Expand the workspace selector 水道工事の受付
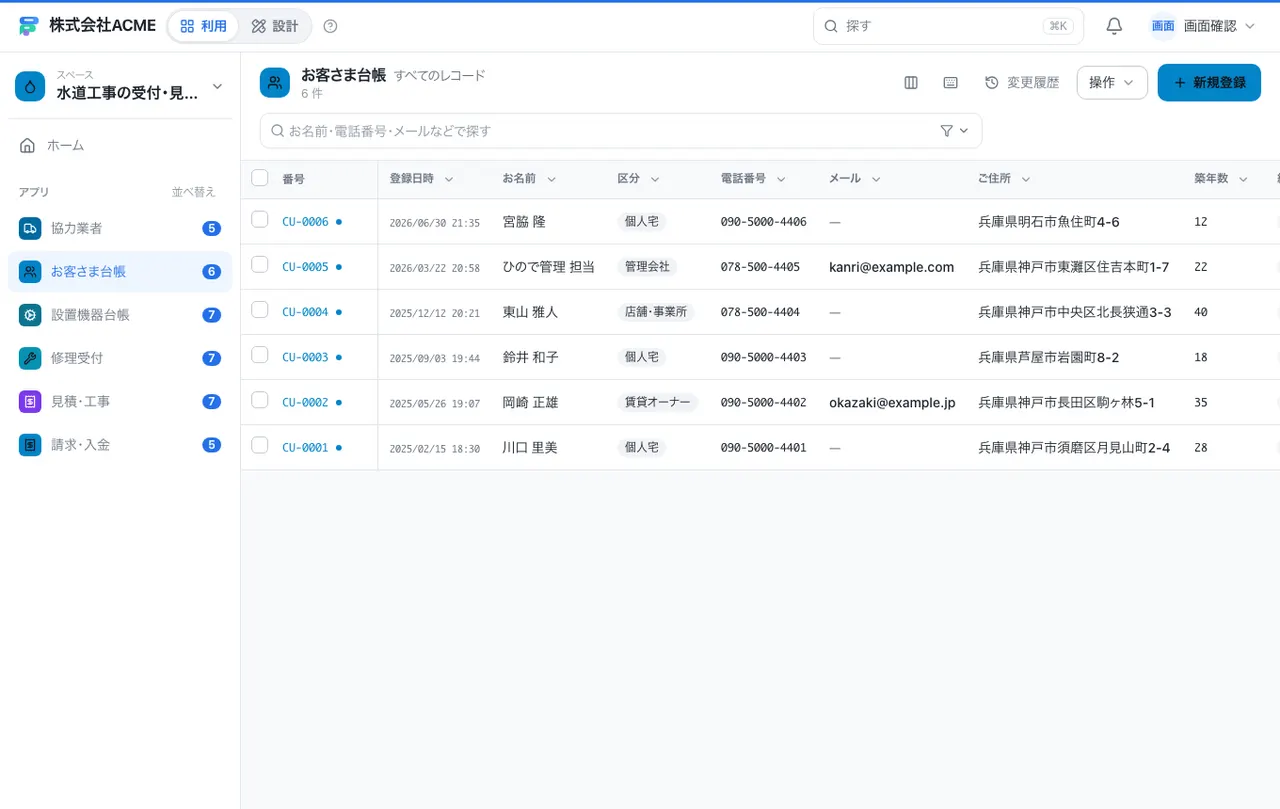This screenshot has height=809, width=1280. click(120, 86)
